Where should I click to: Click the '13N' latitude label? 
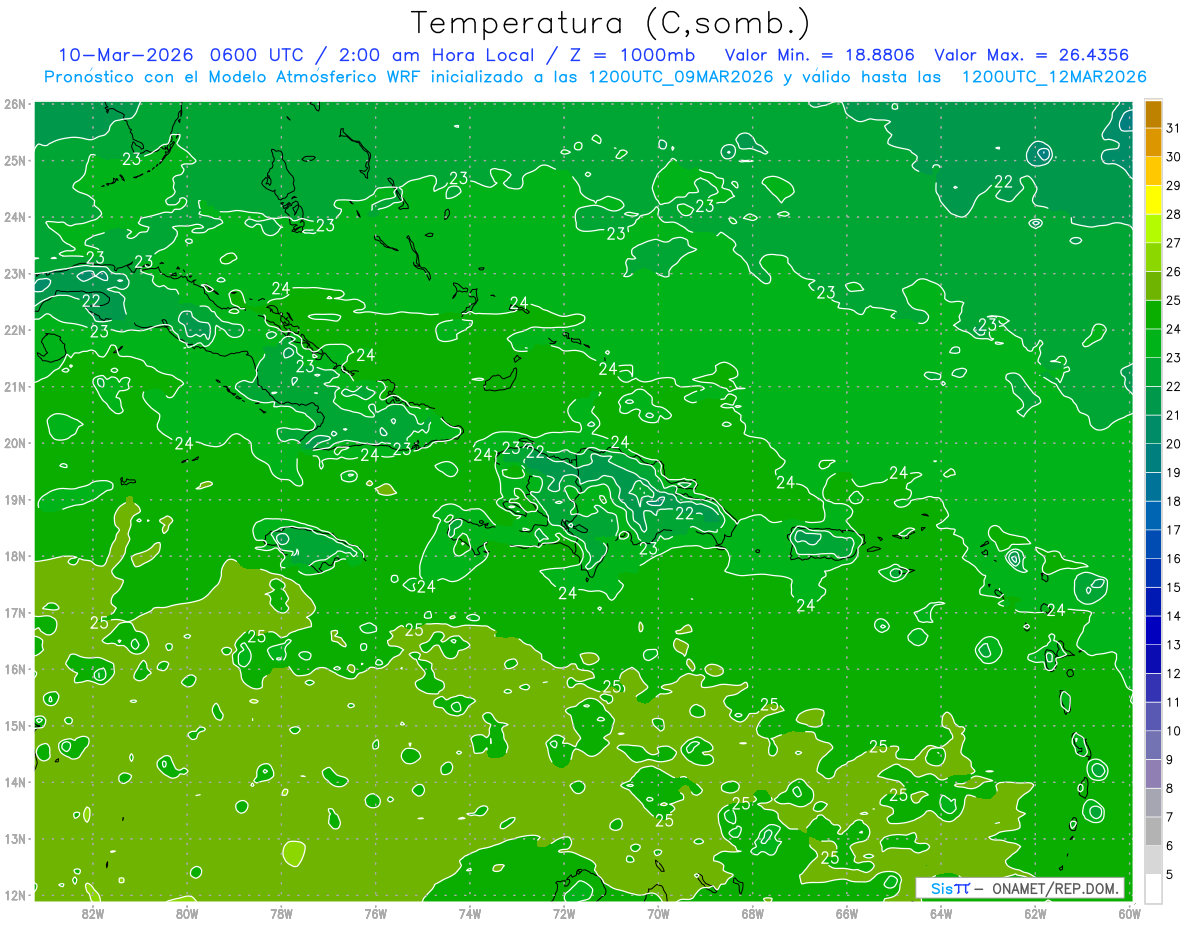[x=15, y=838]
